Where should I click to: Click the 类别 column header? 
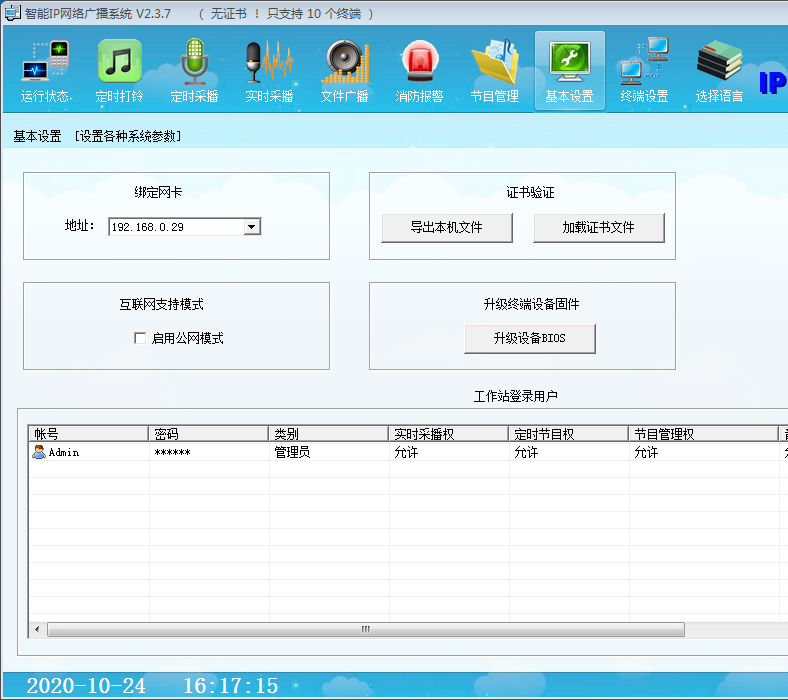(329, 434)
